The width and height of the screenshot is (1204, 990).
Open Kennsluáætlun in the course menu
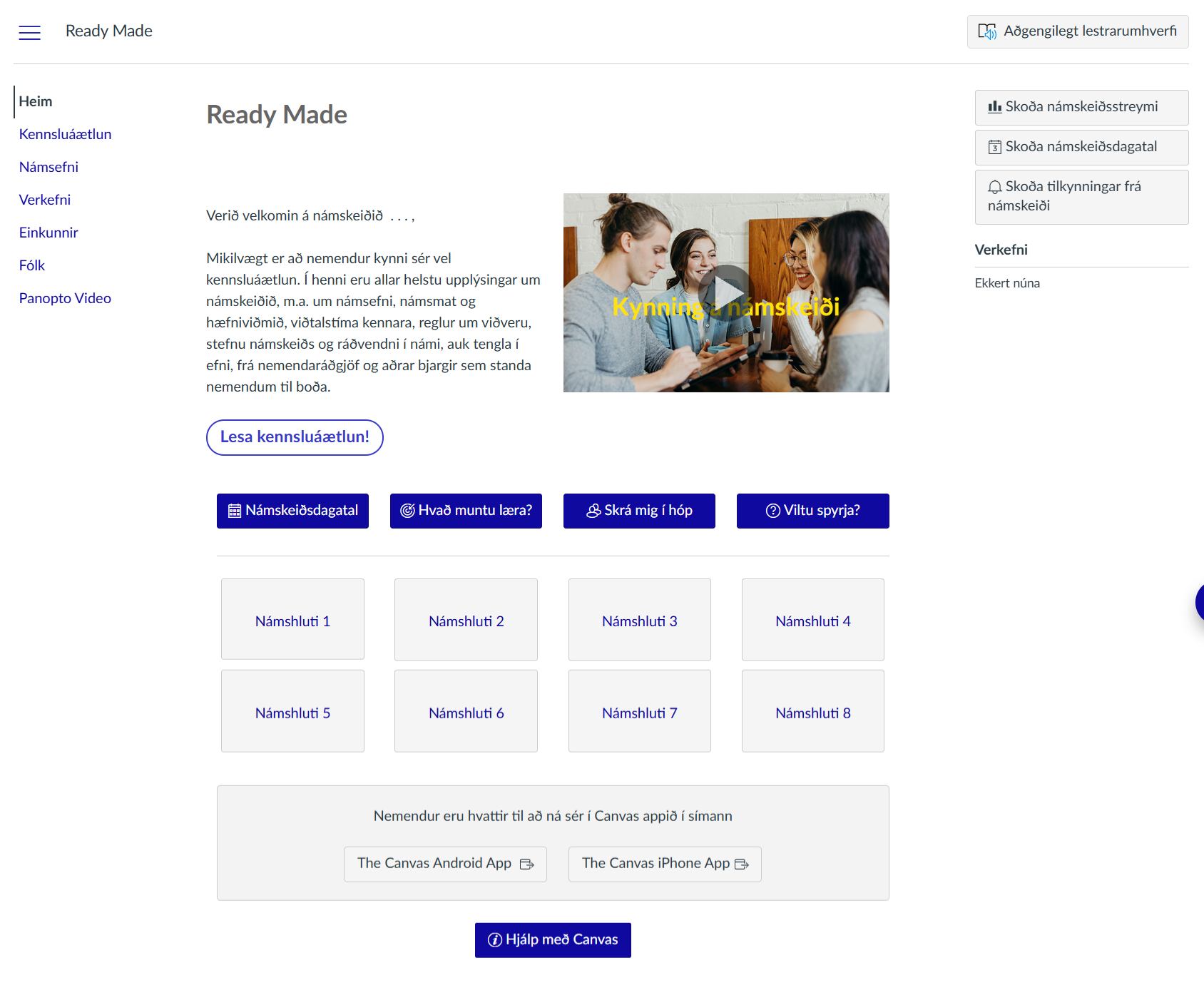[x=65, y=134]
